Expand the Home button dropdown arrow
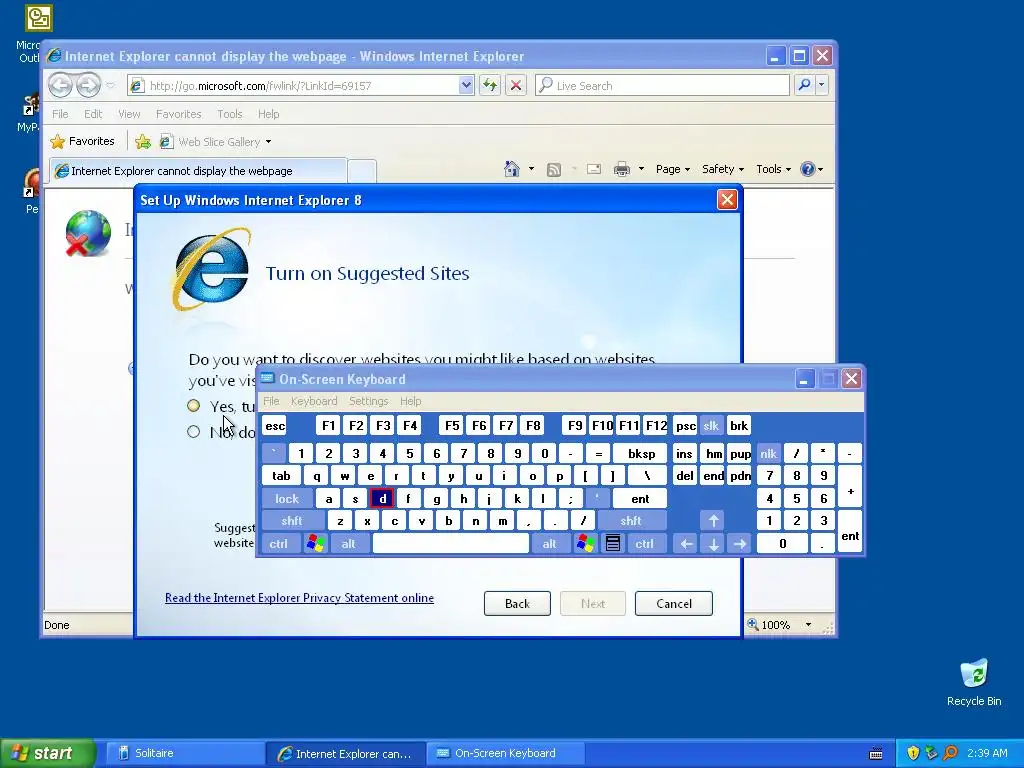The width and height of the screenshot is (1024, 768). (531, 169)
